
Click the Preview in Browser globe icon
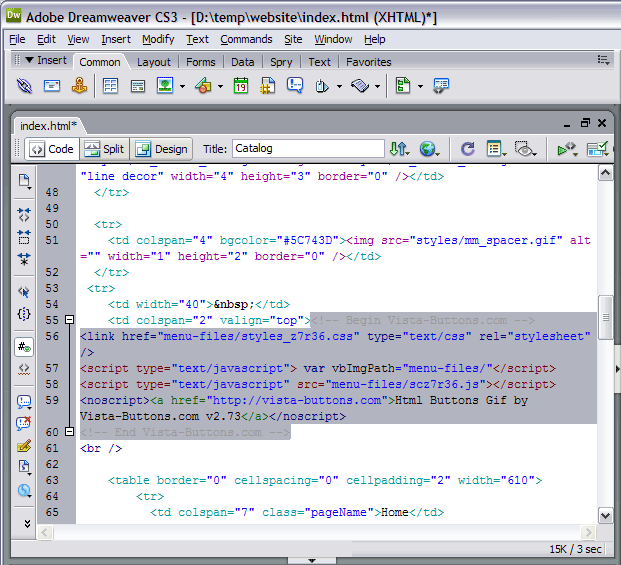pos(429,149)
